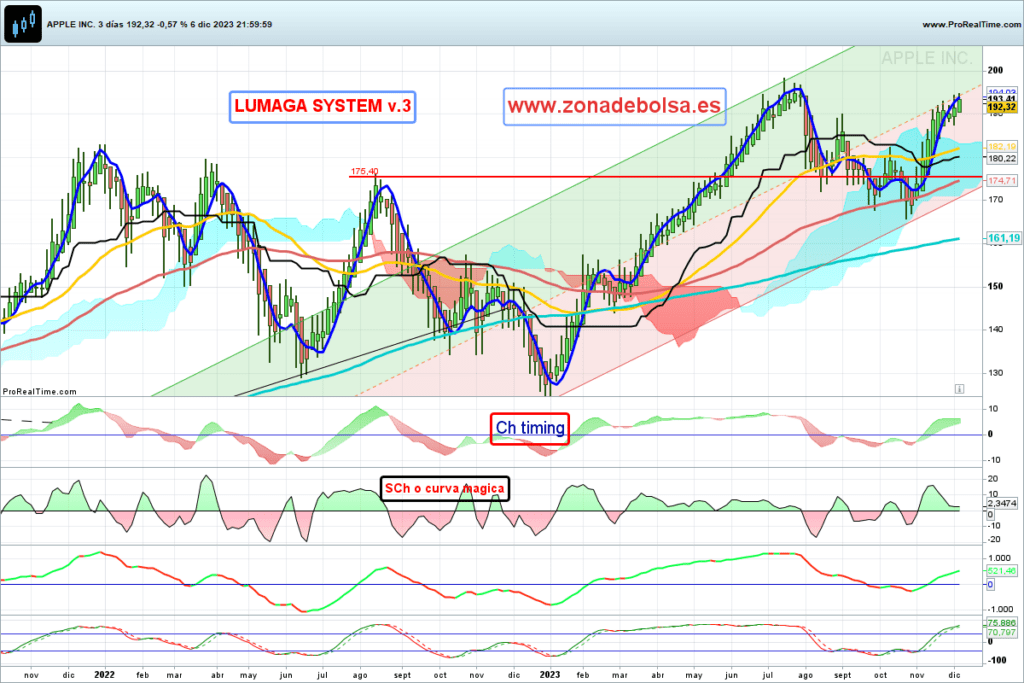1024x683 pixels.
Task: Click the black 180,22 price label
Action: [x=1002, y=159]
